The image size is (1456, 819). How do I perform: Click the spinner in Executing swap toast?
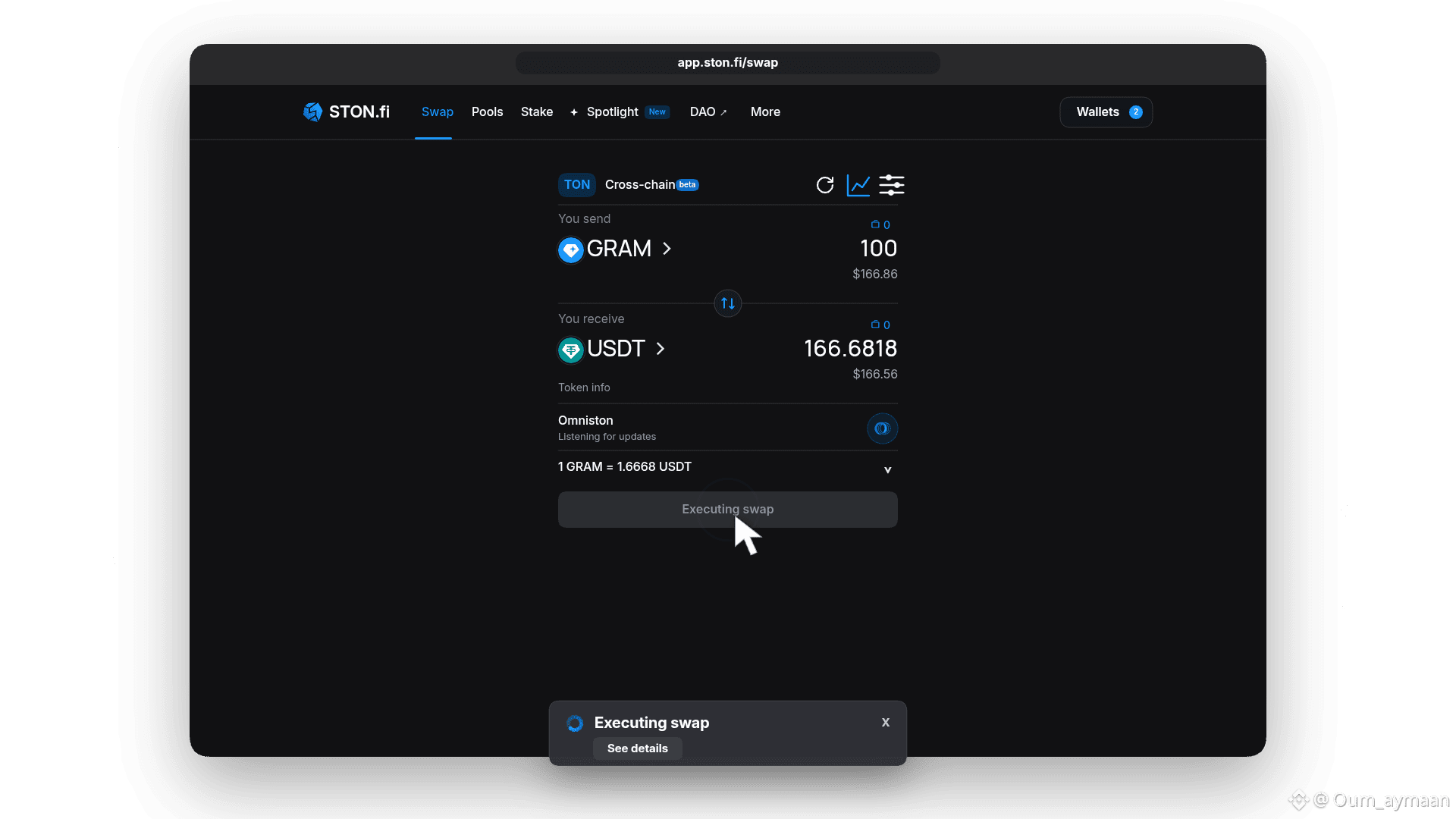tap(575, 723)
